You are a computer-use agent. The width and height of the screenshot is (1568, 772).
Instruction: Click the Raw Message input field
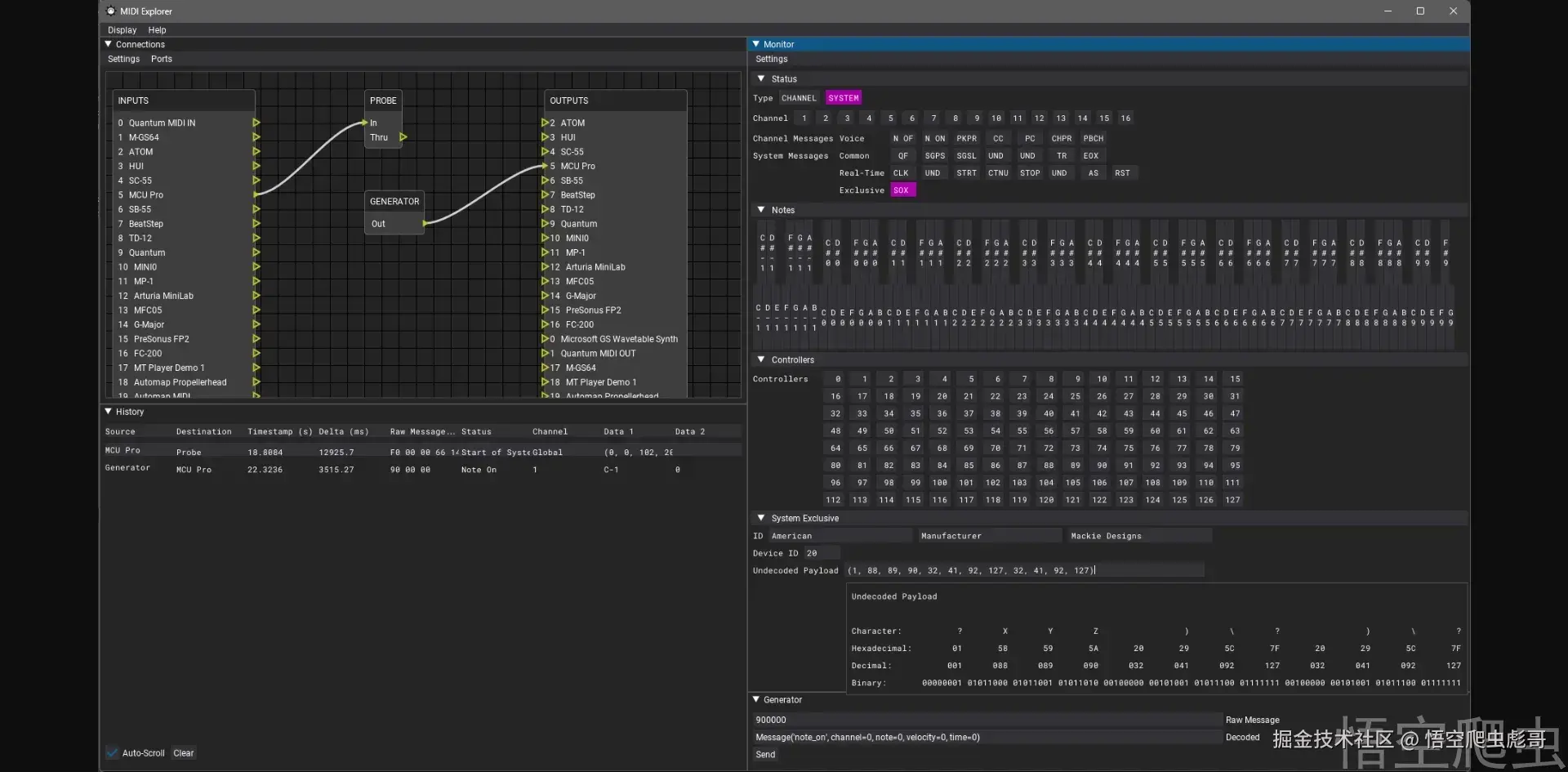tap(986, 720)
